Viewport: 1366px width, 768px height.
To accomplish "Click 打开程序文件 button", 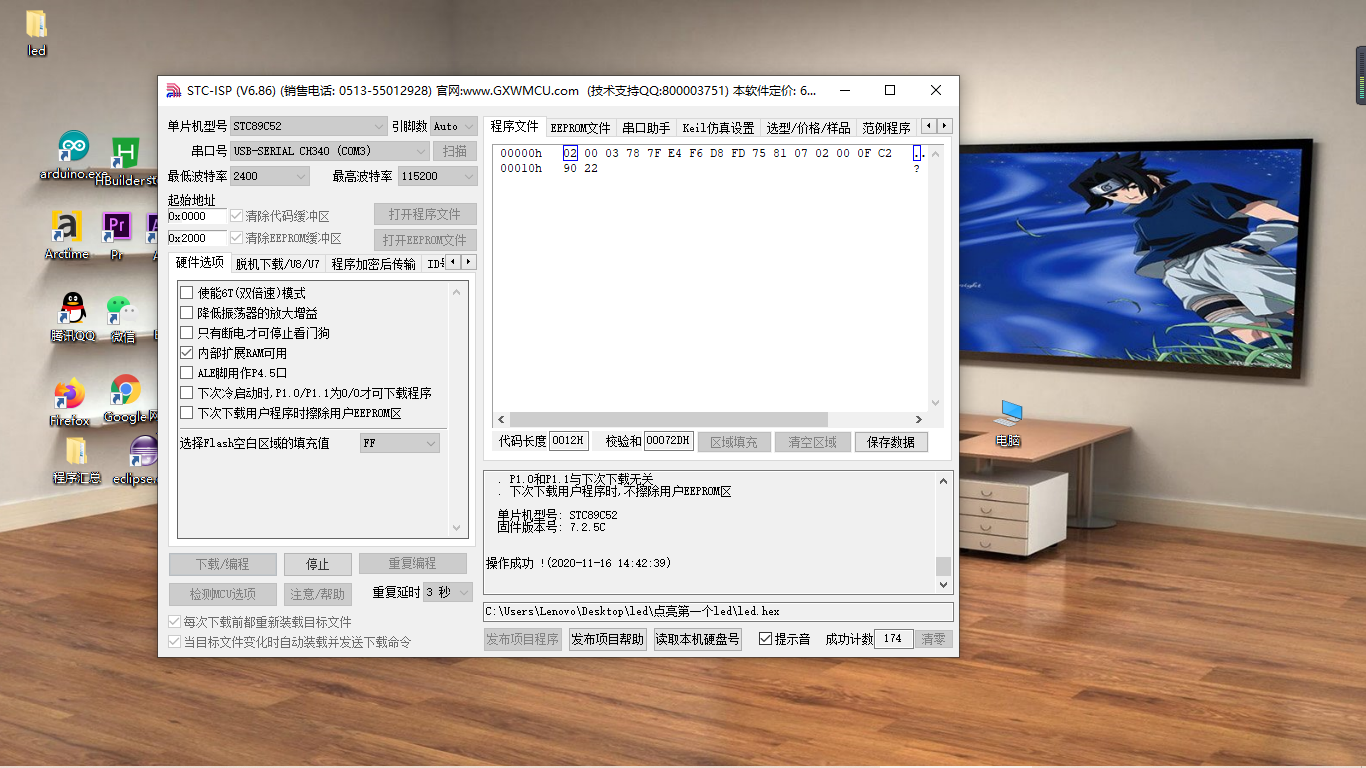I will [425, 214].
